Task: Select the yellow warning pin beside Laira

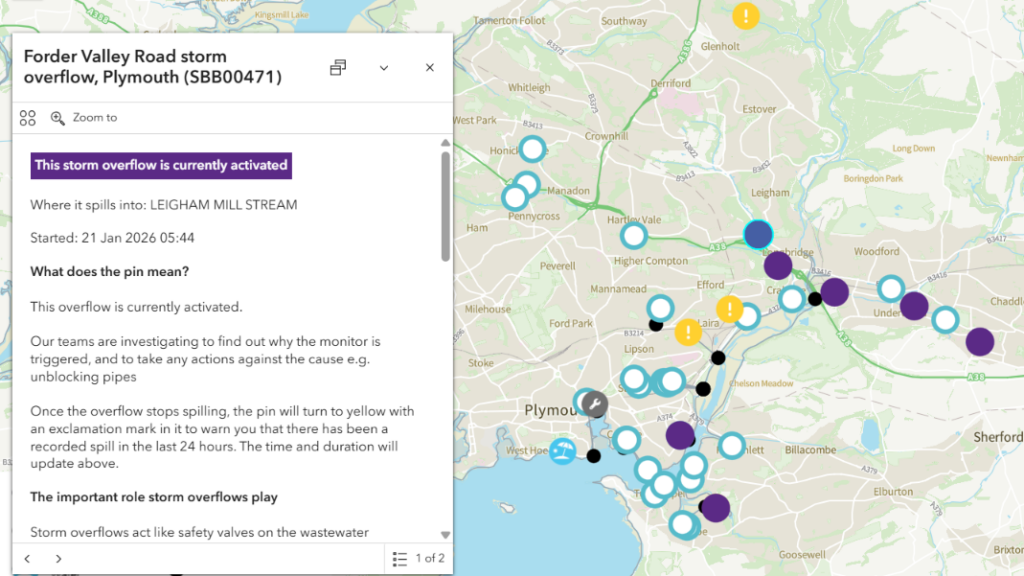Action: [x=688, y=332]
